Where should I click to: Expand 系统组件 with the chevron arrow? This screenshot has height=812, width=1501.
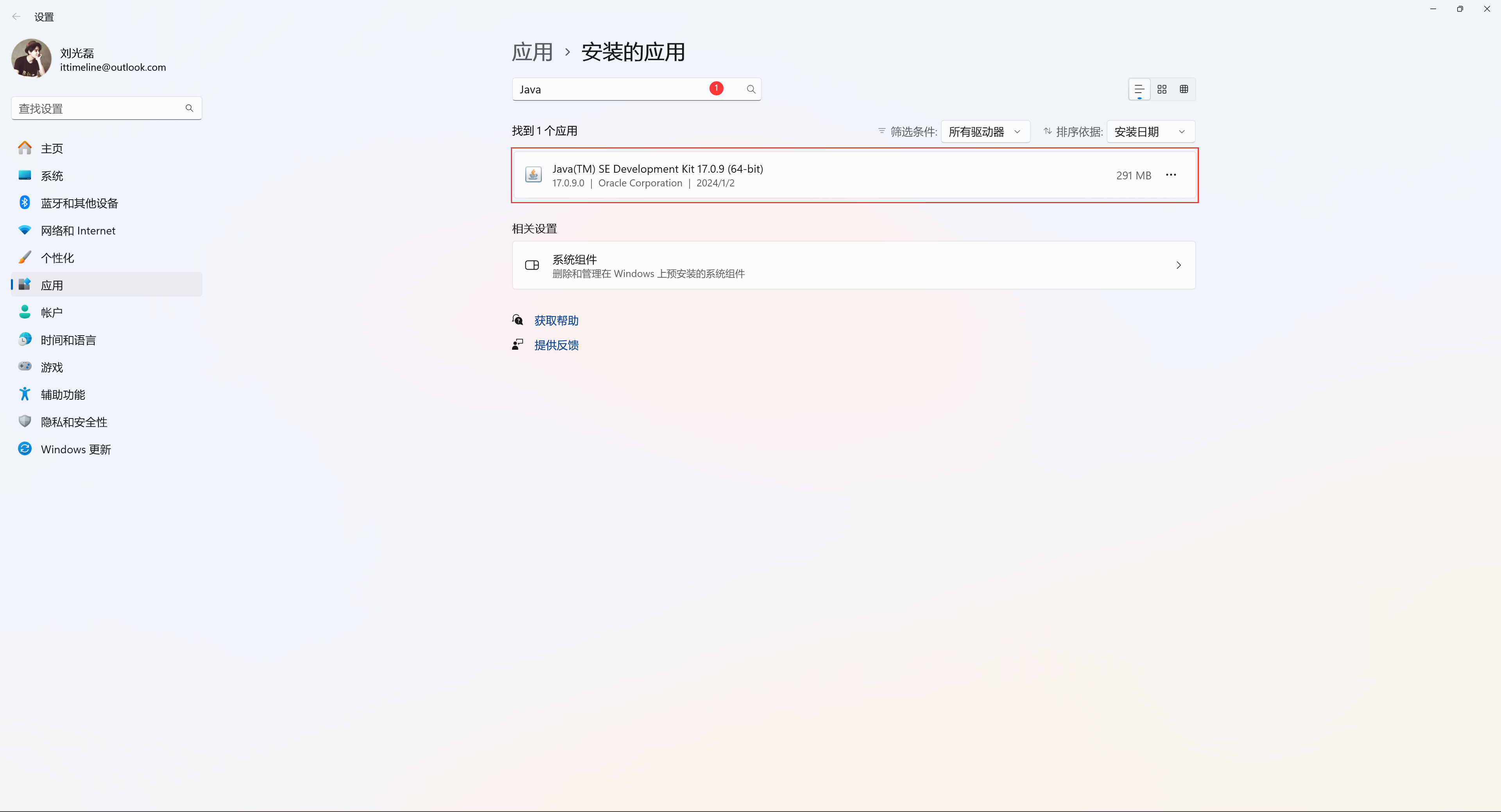1179,266
